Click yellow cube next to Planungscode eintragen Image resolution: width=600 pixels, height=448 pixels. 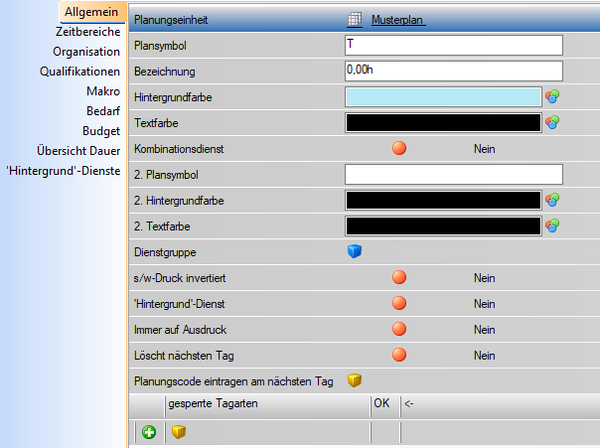click(x=353, y=380)
